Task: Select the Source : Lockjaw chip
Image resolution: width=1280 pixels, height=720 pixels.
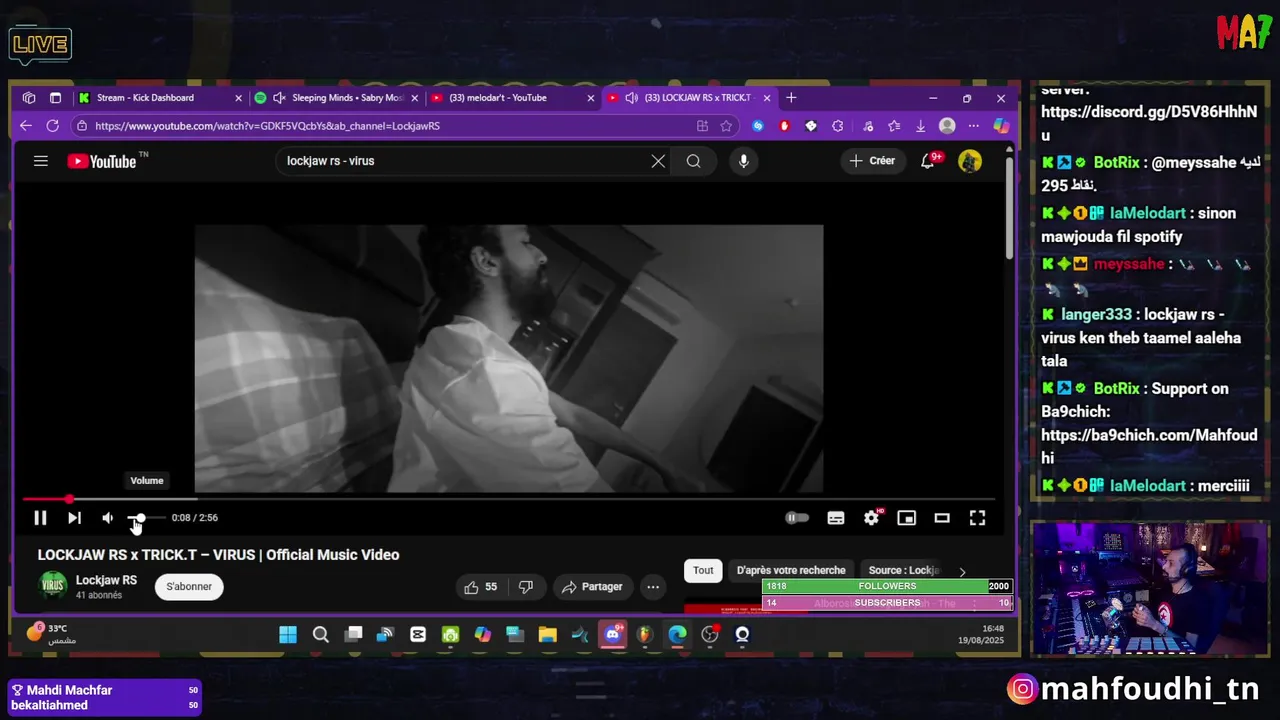Action: click(x=903, y=571)
